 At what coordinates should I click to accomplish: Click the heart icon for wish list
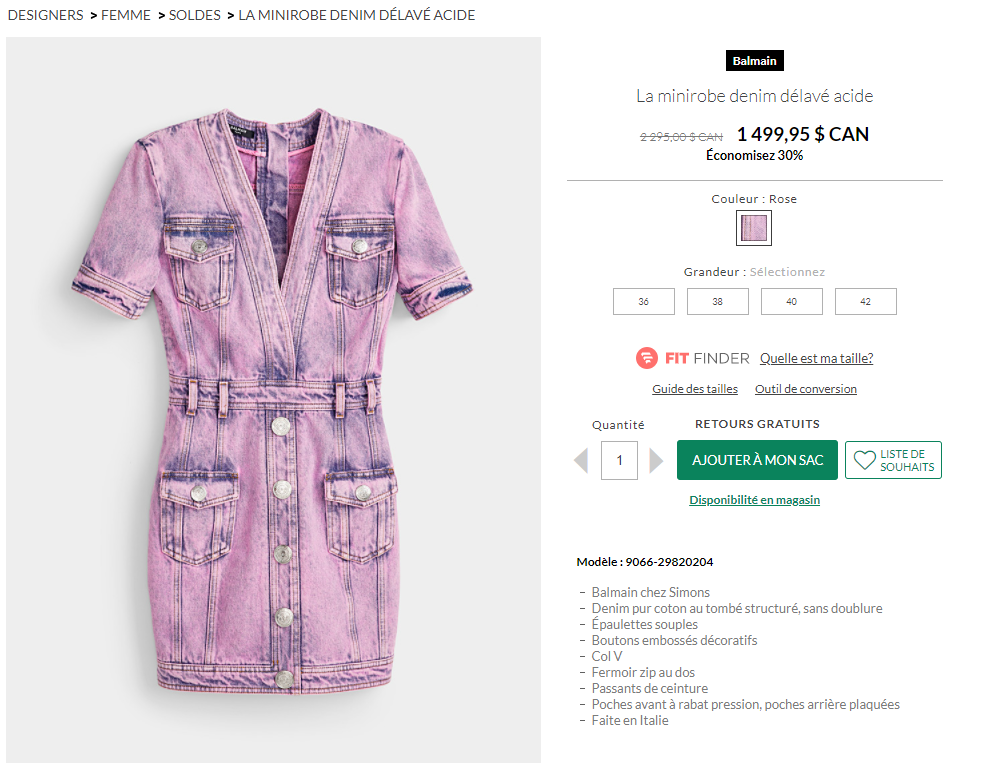coord(864,460)
